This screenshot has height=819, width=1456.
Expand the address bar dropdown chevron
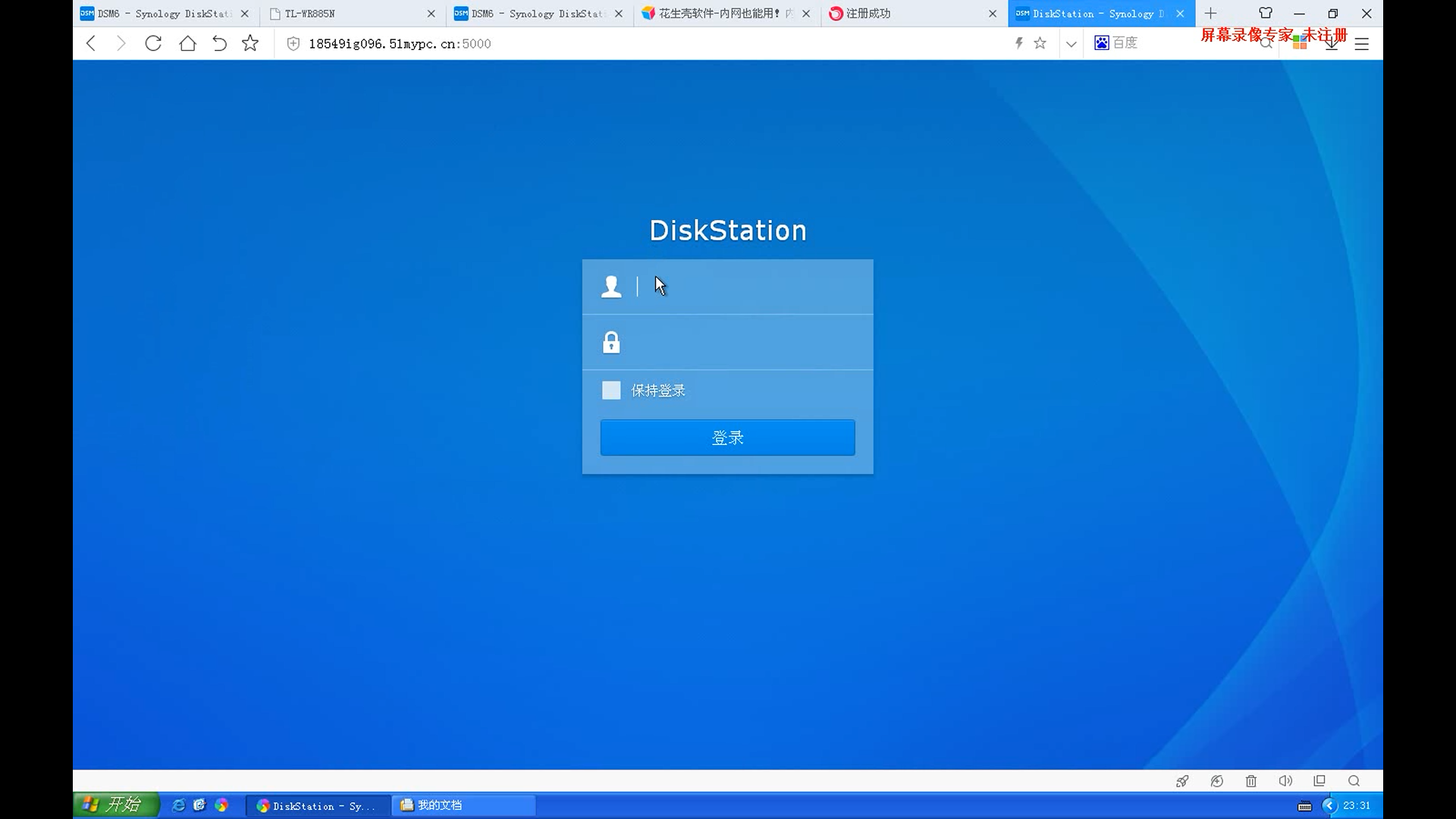pos(1071,44)
